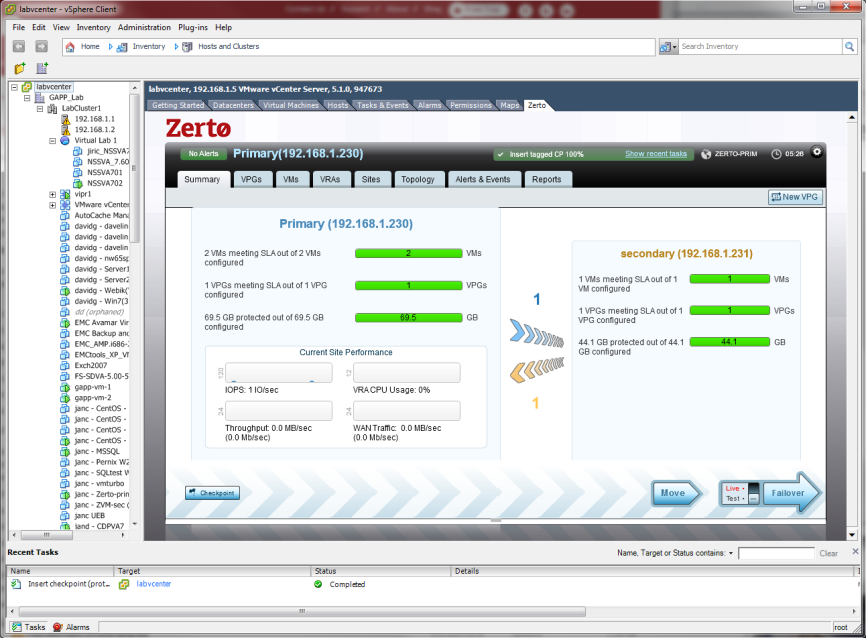This screenshot has width=866, height=638.
Task: Click the Move button
Action: pyautogui.click(x=676, y=493)
